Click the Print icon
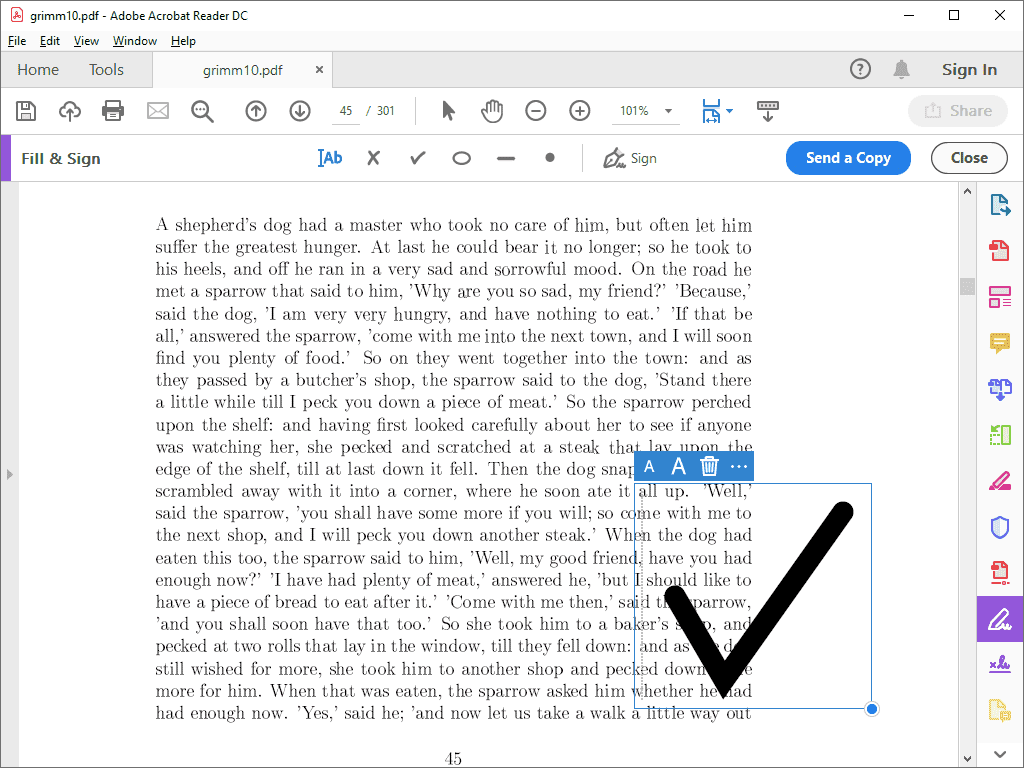Screen dimensions: 1024x768 coord(113,111)
